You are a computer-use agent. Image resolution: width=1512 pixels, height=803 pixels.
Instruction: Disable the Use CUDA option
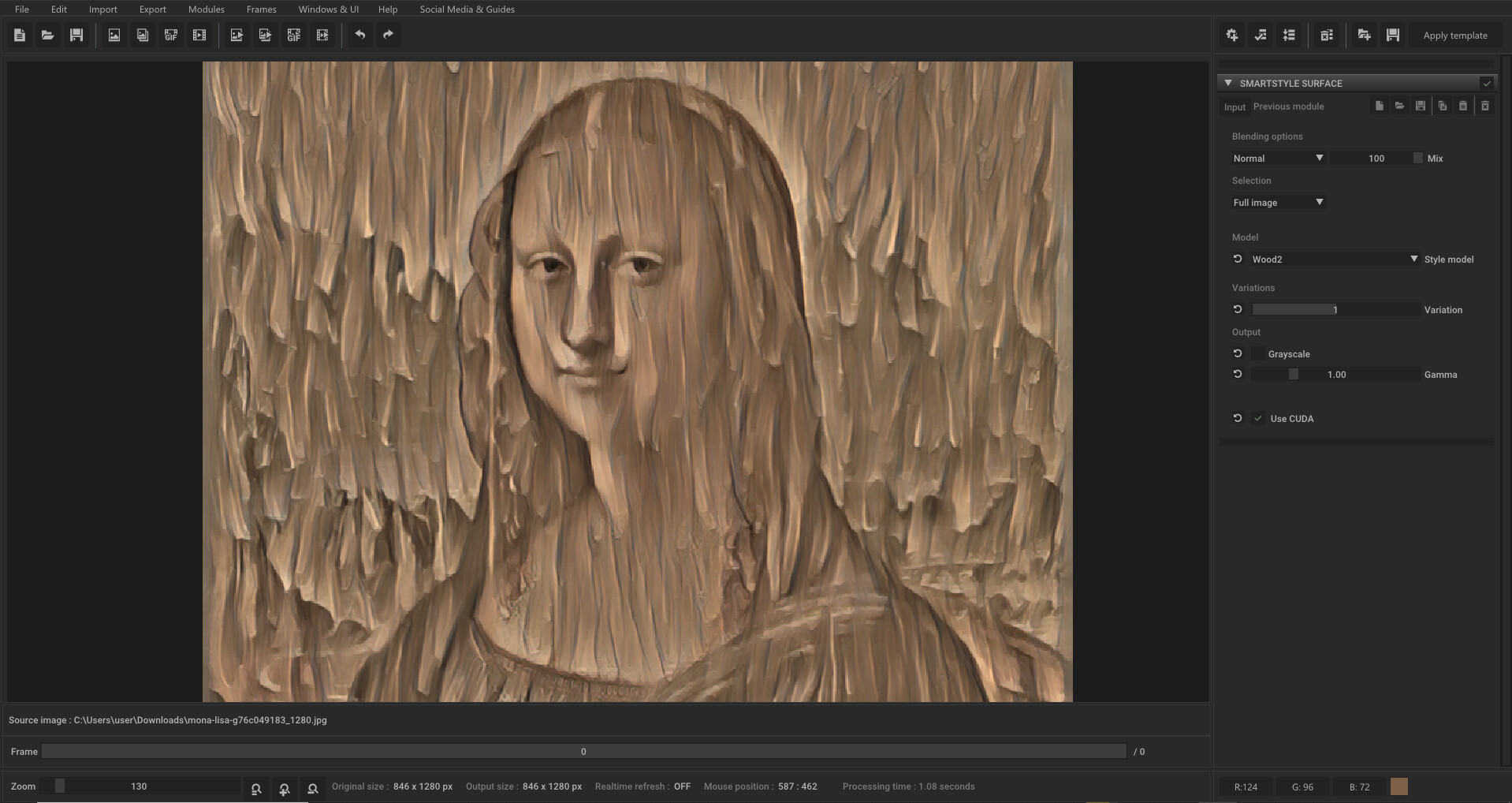point(1258,419)
